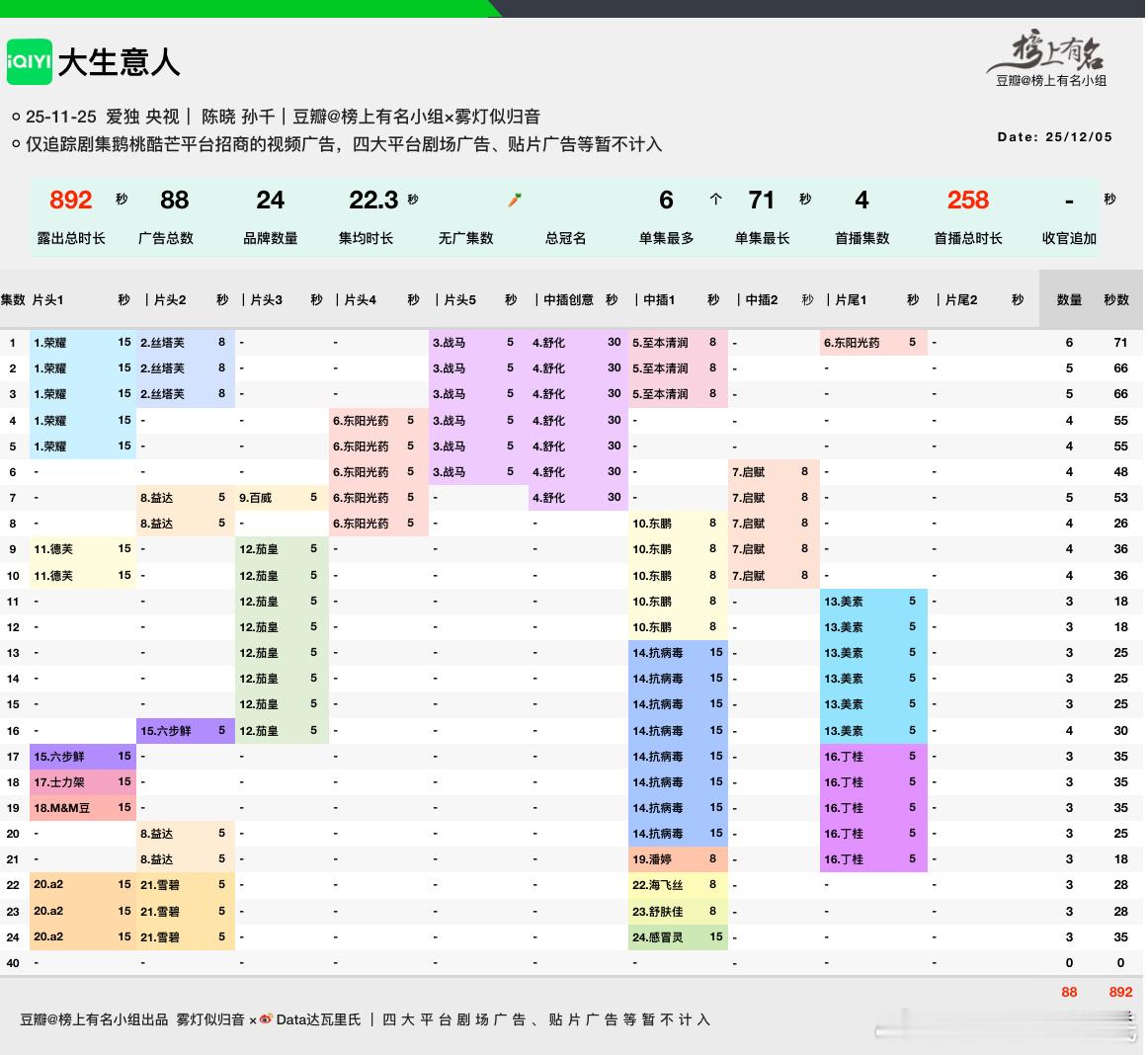The image size is (1148, 1055).
Task: Click the 片头3 column header
Action: click(267, 299)
